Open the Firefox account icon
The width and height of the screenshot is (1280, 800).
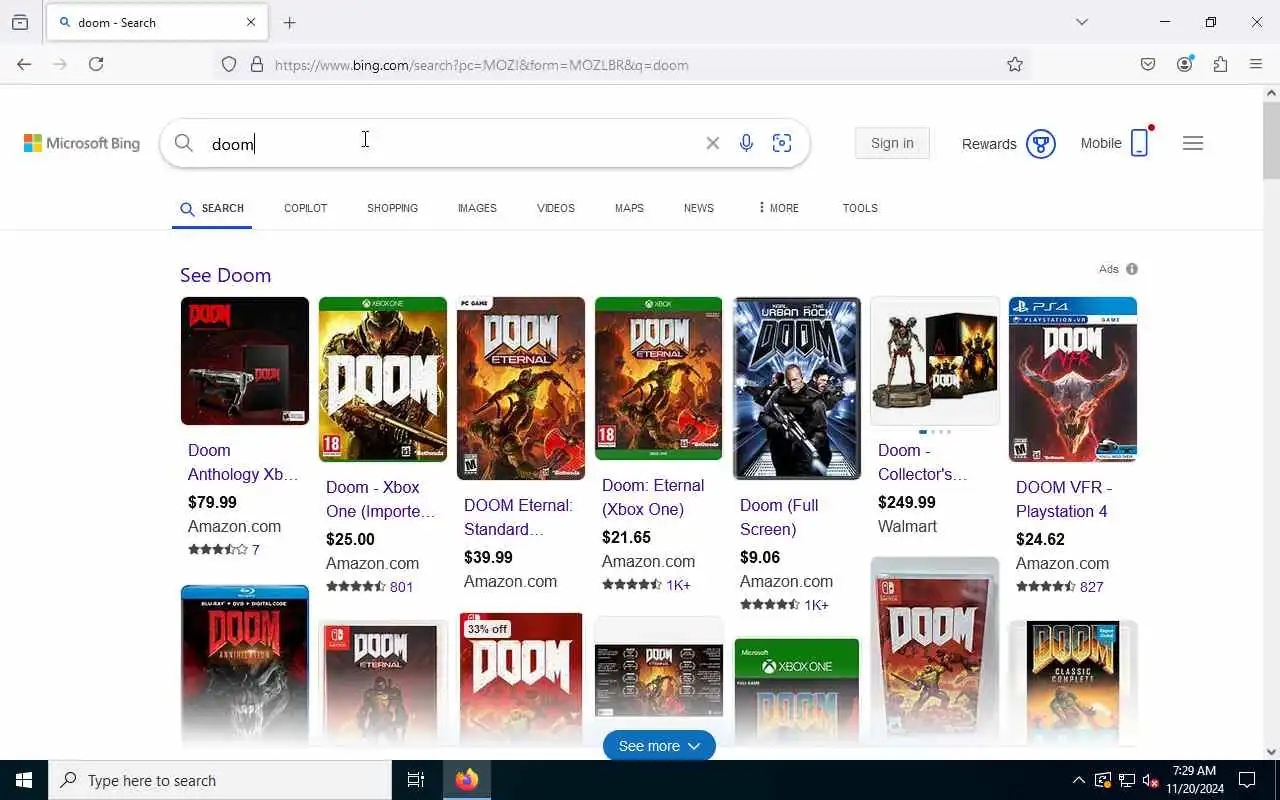[x=1185, y=64]
